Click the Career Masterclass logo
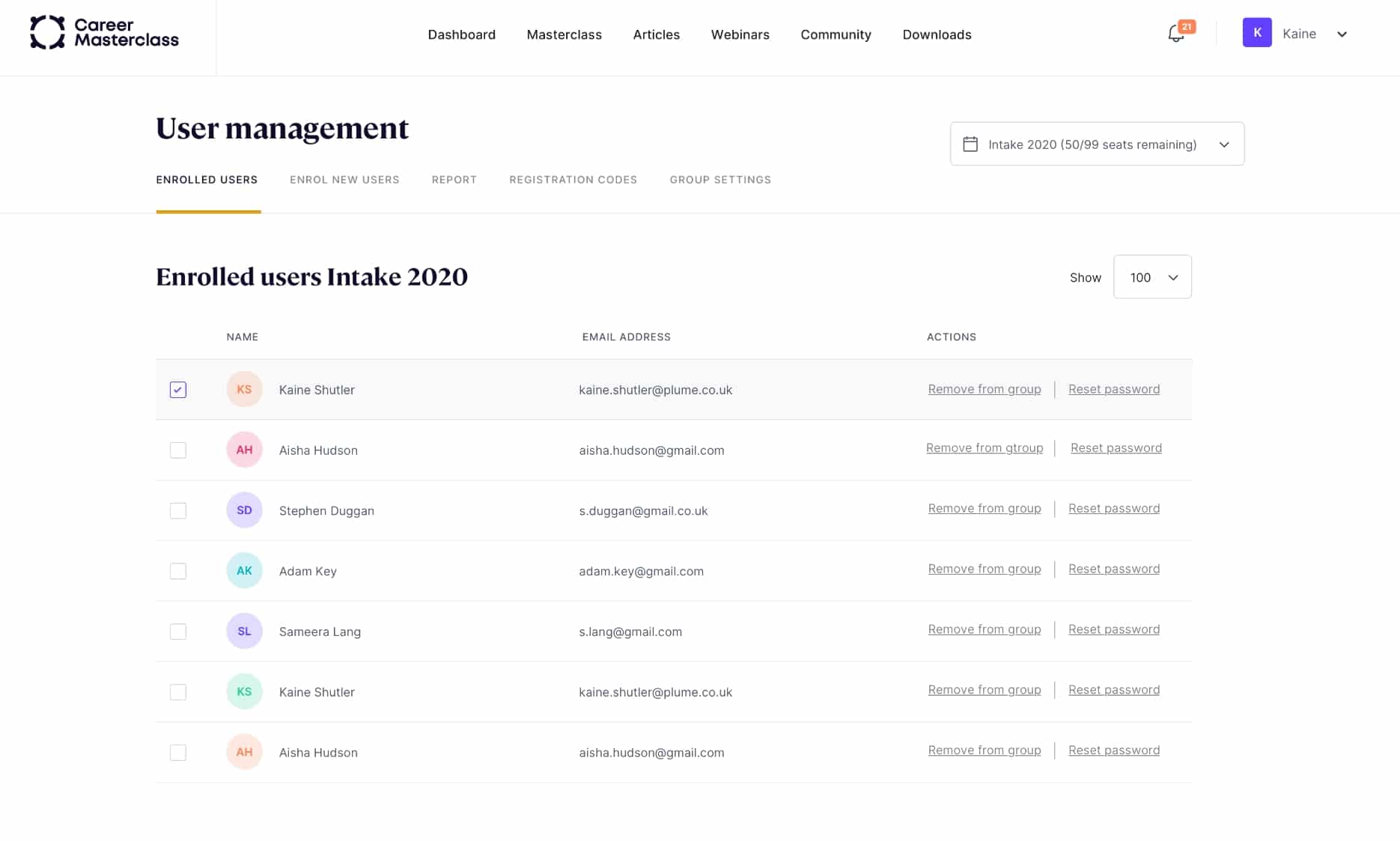Viewport: 1400px width, 841px height. [104, 33]
